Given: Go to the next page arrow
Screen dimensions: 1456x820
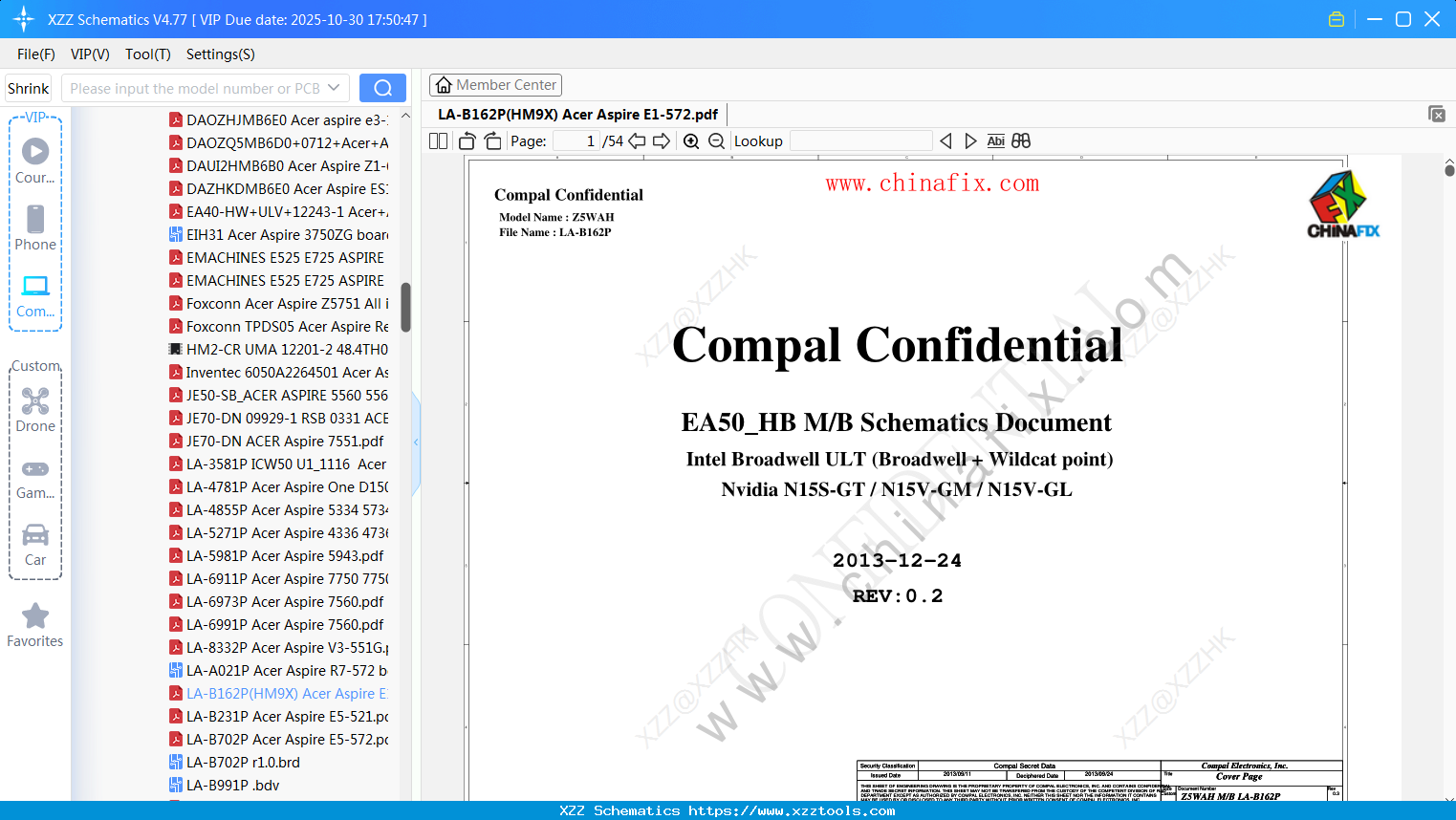Looking at the screenshot, I should tap(662, 141).
